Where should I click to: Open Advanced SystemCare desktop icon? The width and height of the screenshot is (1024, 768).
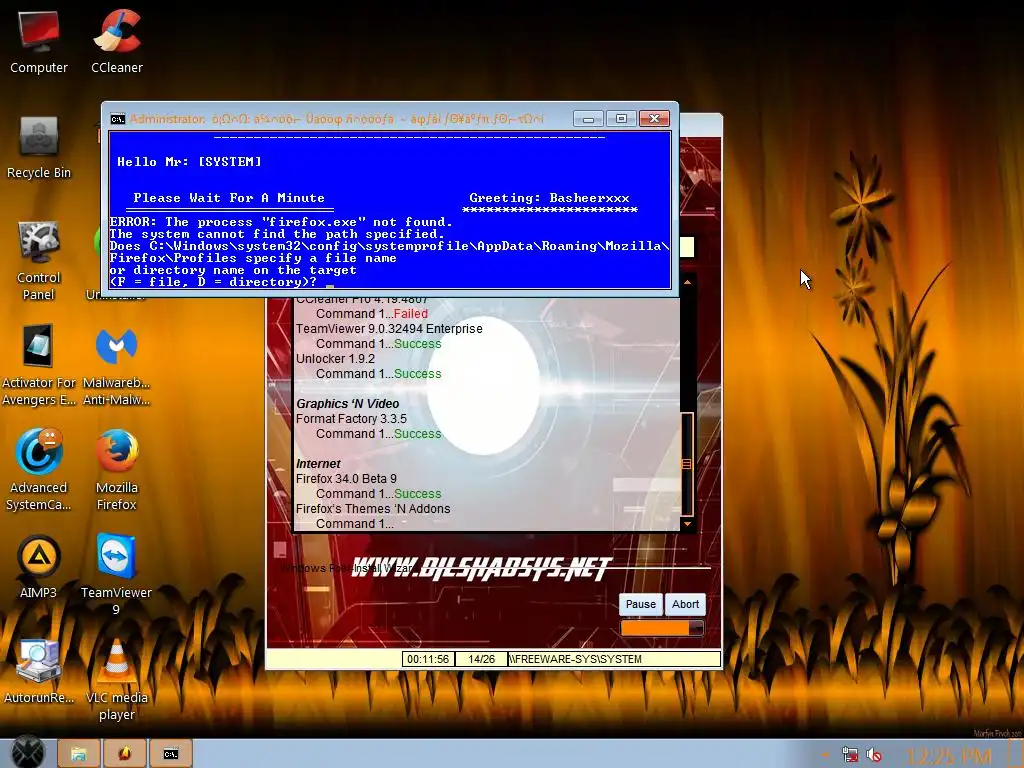click(x=39, y=470)
